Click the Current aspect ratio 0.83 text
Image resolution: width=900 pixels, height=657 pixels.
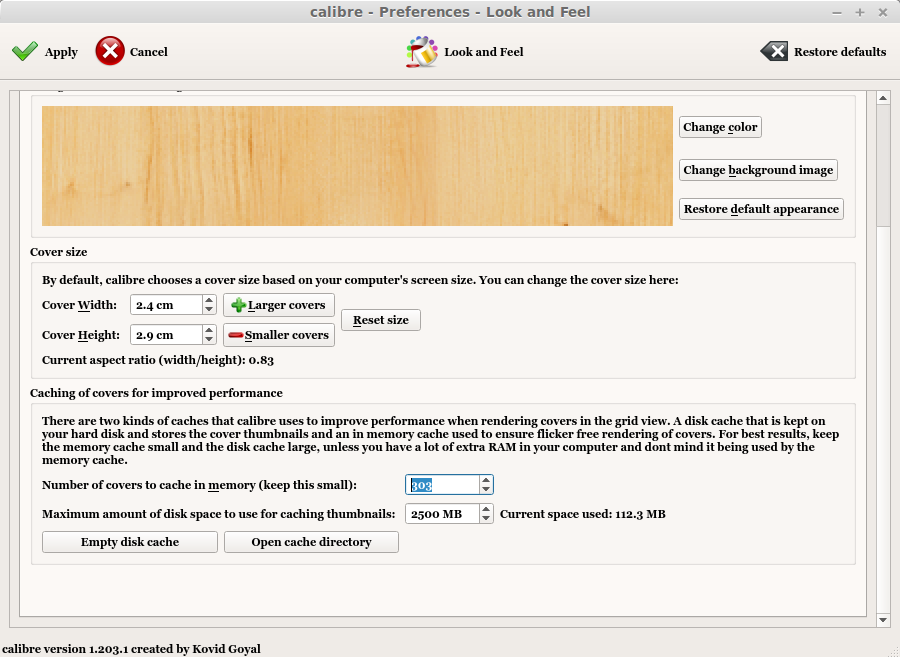click(x=158, y=360)
